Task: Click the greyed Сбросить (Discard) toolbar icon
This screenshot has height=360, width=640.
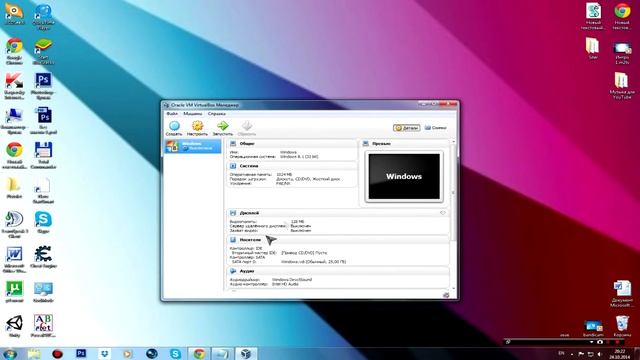Action: (247, 128)
